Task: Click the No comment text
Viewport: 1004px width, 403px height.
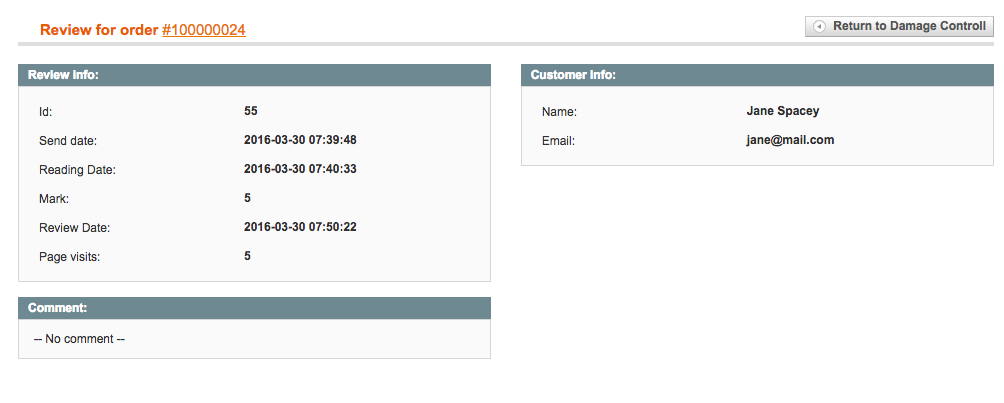Action: 79,339
